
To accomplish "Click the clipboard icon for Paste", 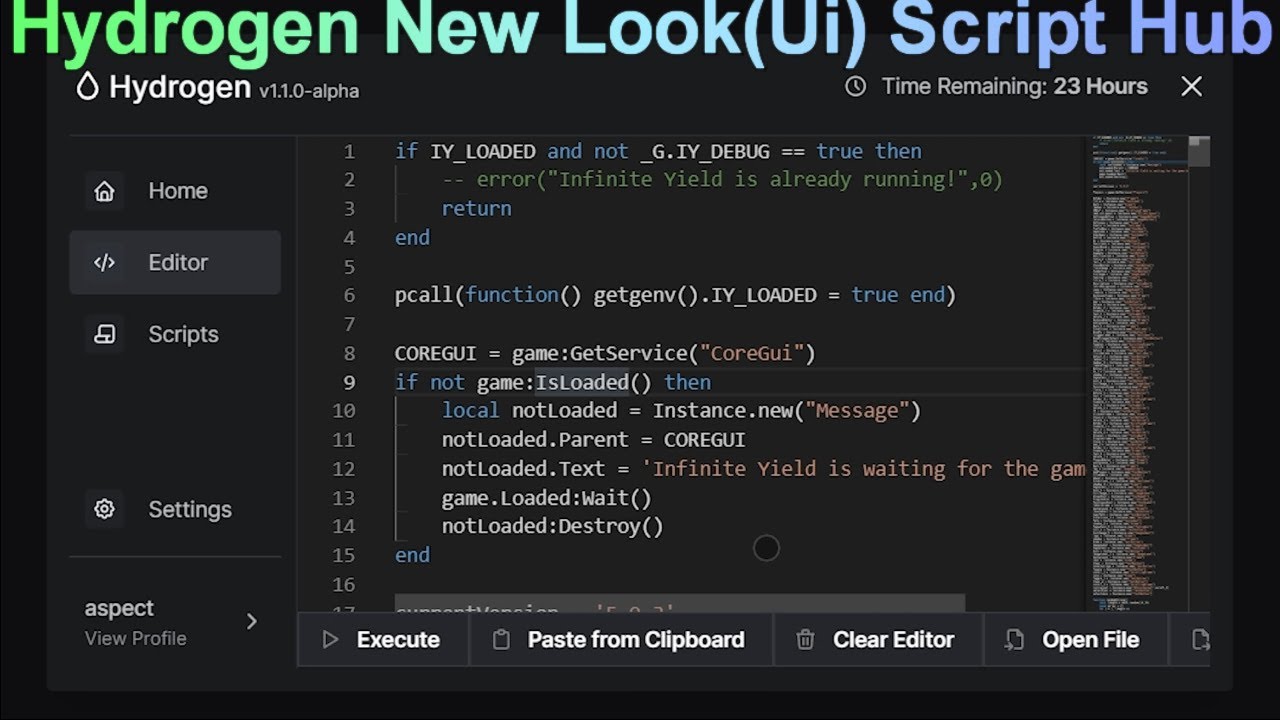I will tap(502, 640).
